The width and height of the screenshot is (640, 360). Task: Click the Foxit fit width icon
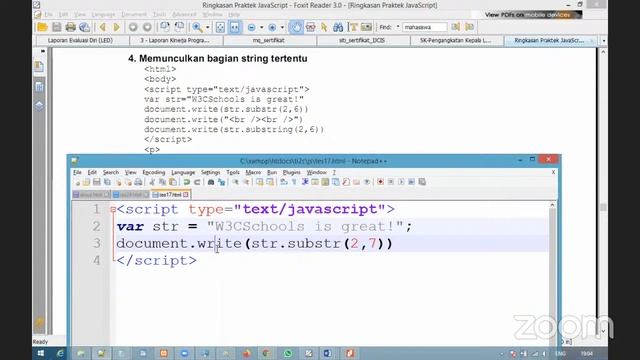235,27
